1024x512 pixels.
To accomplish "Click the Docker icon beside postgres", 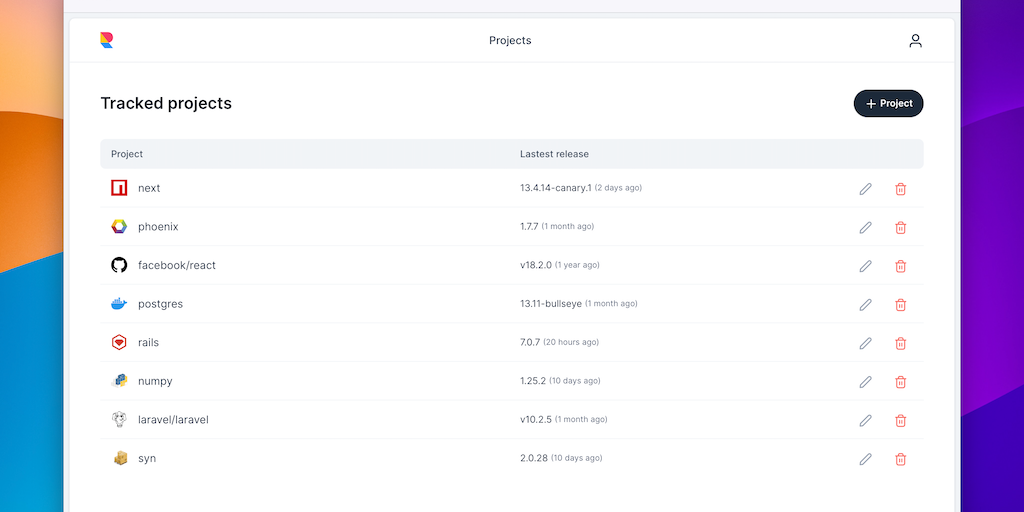I will point(119,304).
